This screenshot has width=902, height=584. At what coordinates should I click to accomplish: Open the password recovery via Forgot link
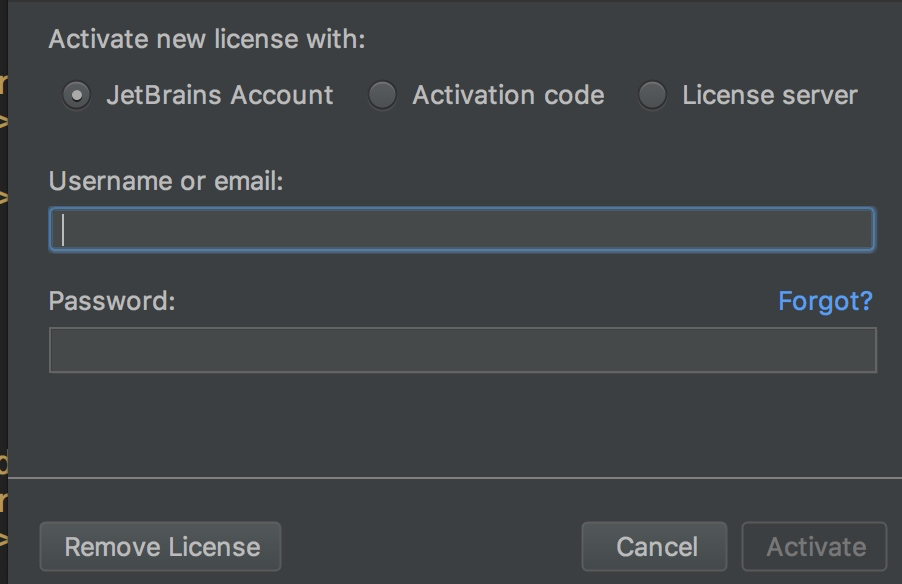(825, 300)
